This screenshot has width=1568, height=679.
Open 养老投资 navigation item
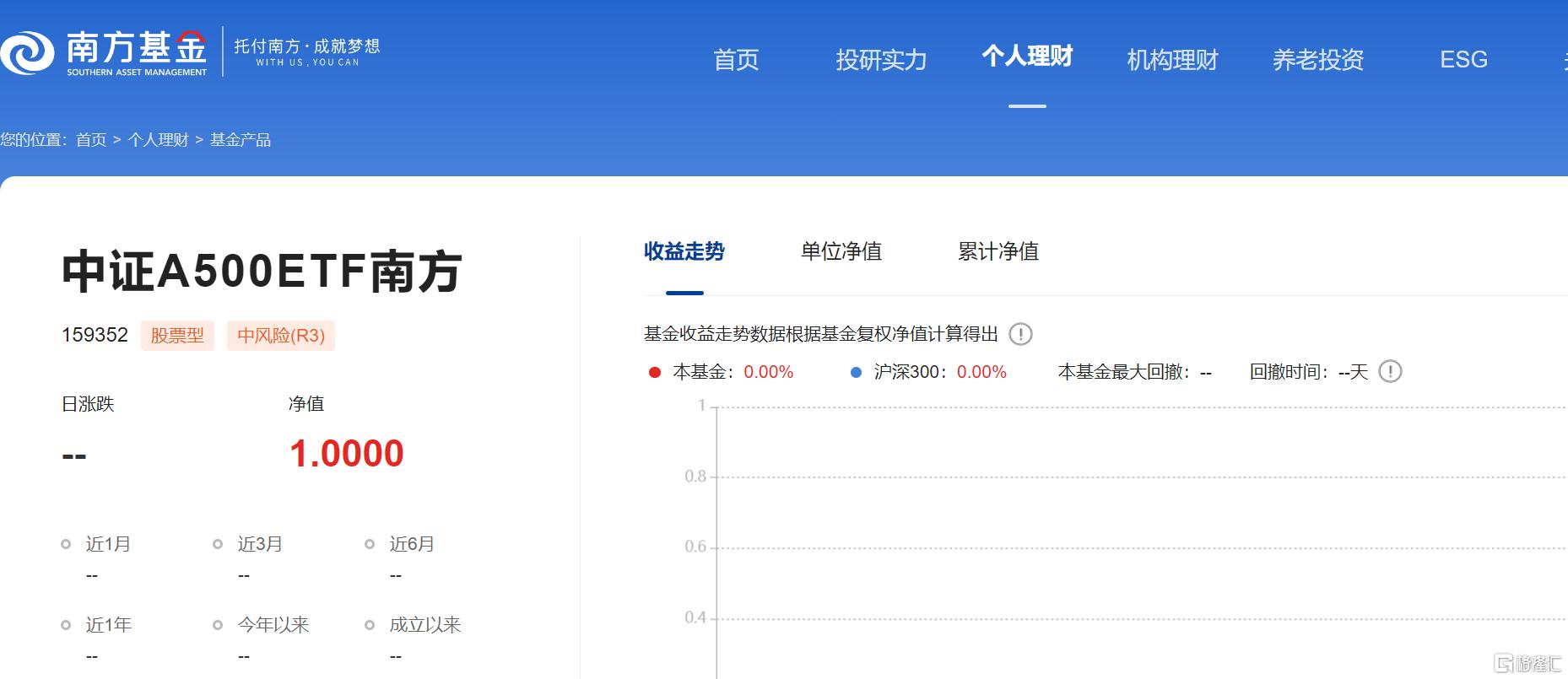(x=1318, y=60)
